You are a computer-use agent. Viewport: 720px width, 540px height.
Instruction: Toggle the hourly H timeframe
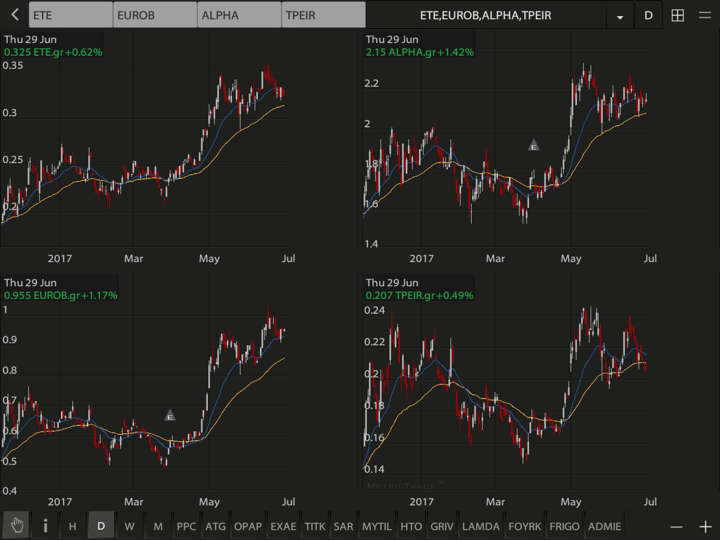click(72, 526)
